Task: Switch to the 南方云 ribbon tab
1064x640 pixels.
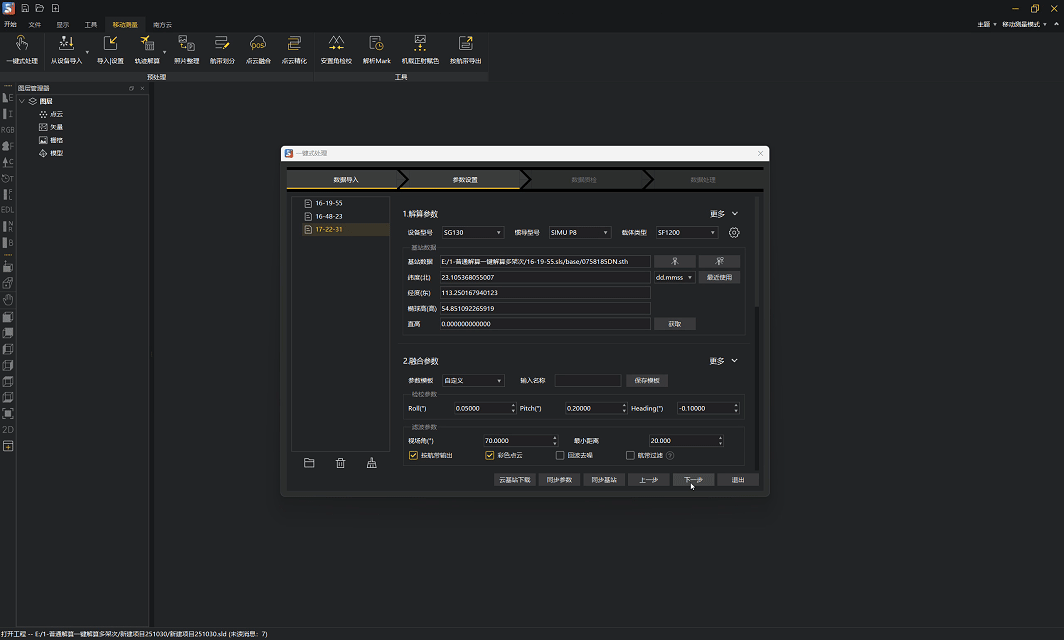Action: [162, 23]
